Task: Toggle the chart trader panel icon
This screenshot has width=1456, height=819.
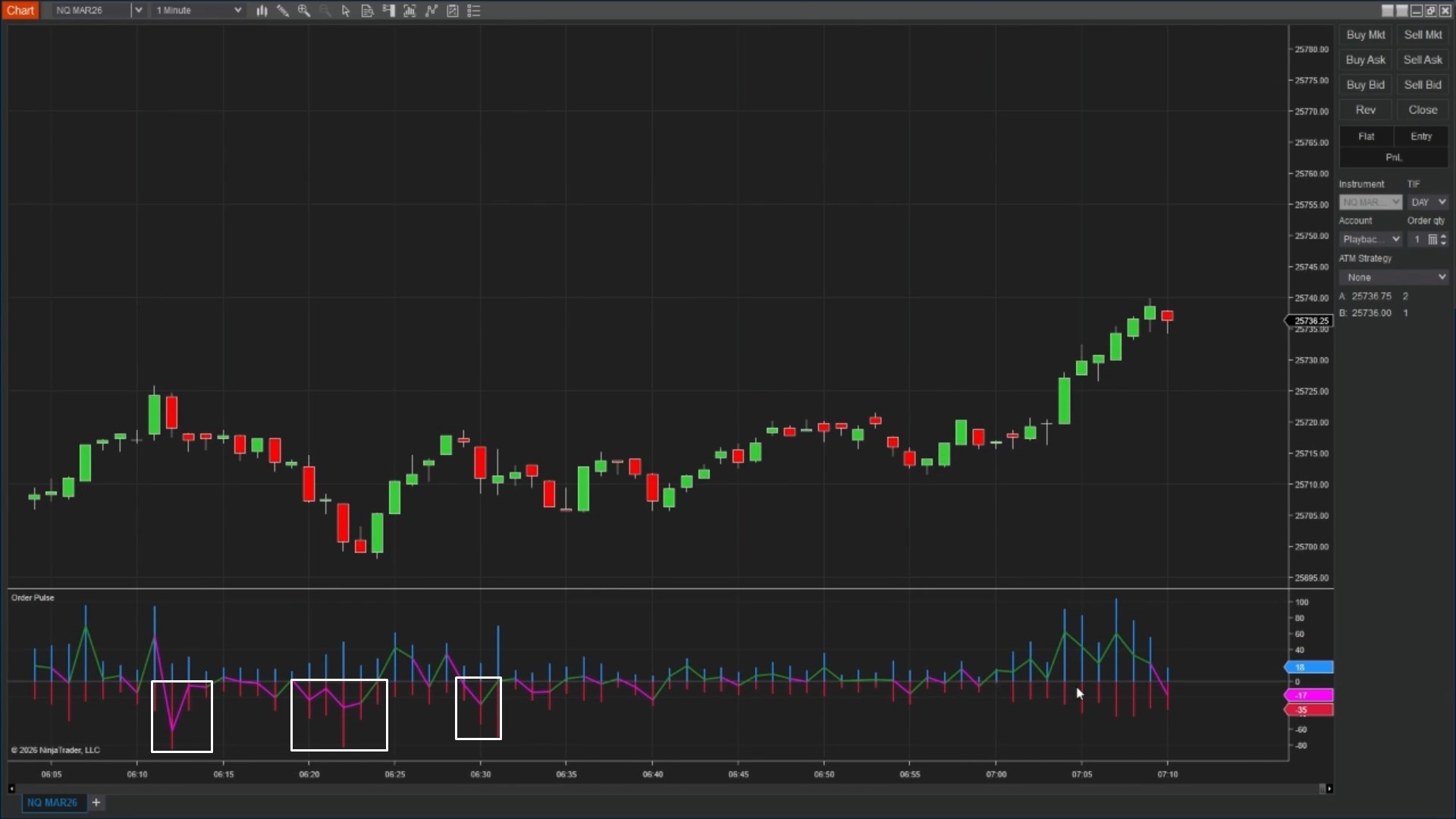Action: coord(388,11)
